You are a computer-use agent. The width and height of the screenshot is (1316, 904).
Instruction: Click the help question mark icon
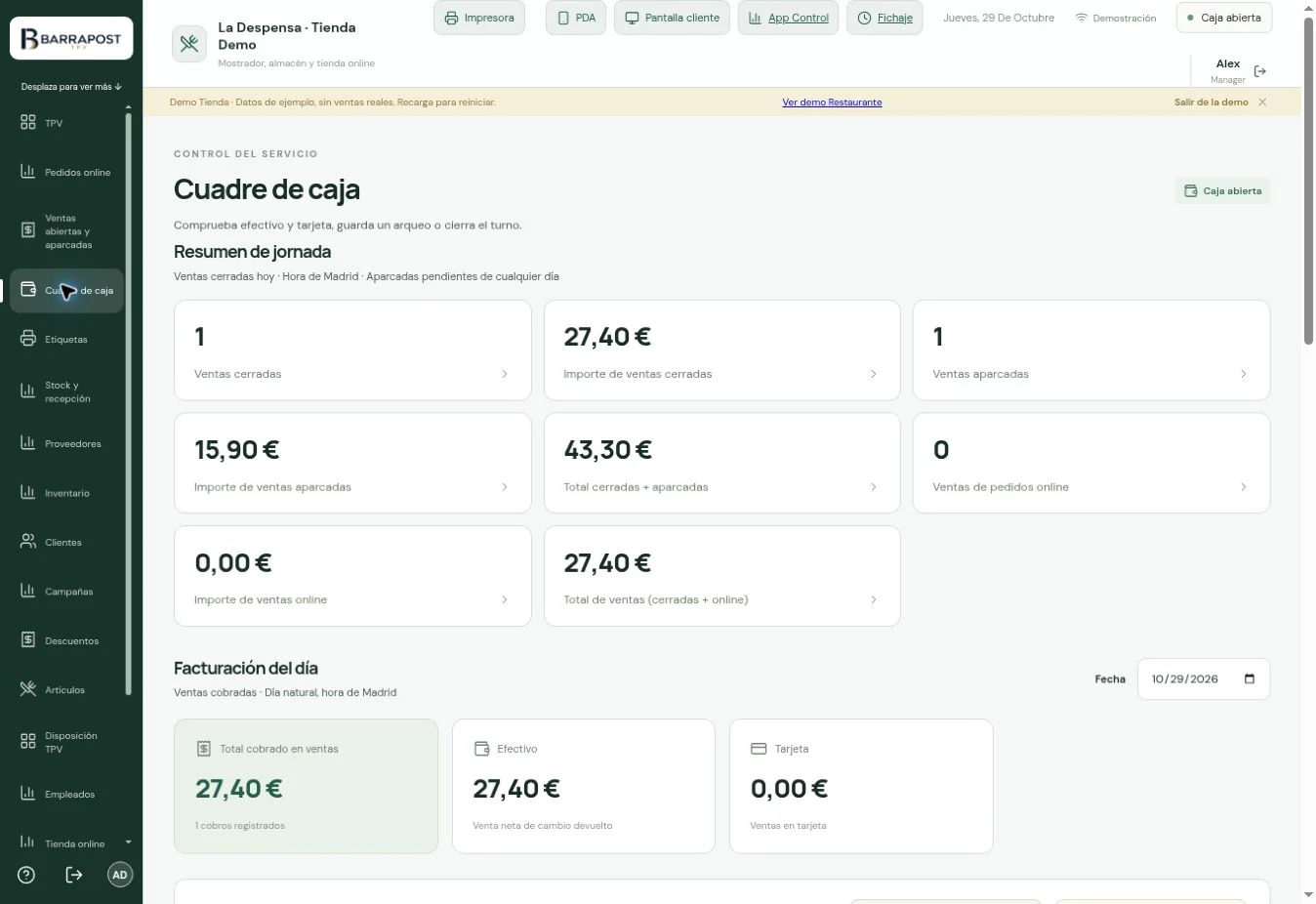26,875
